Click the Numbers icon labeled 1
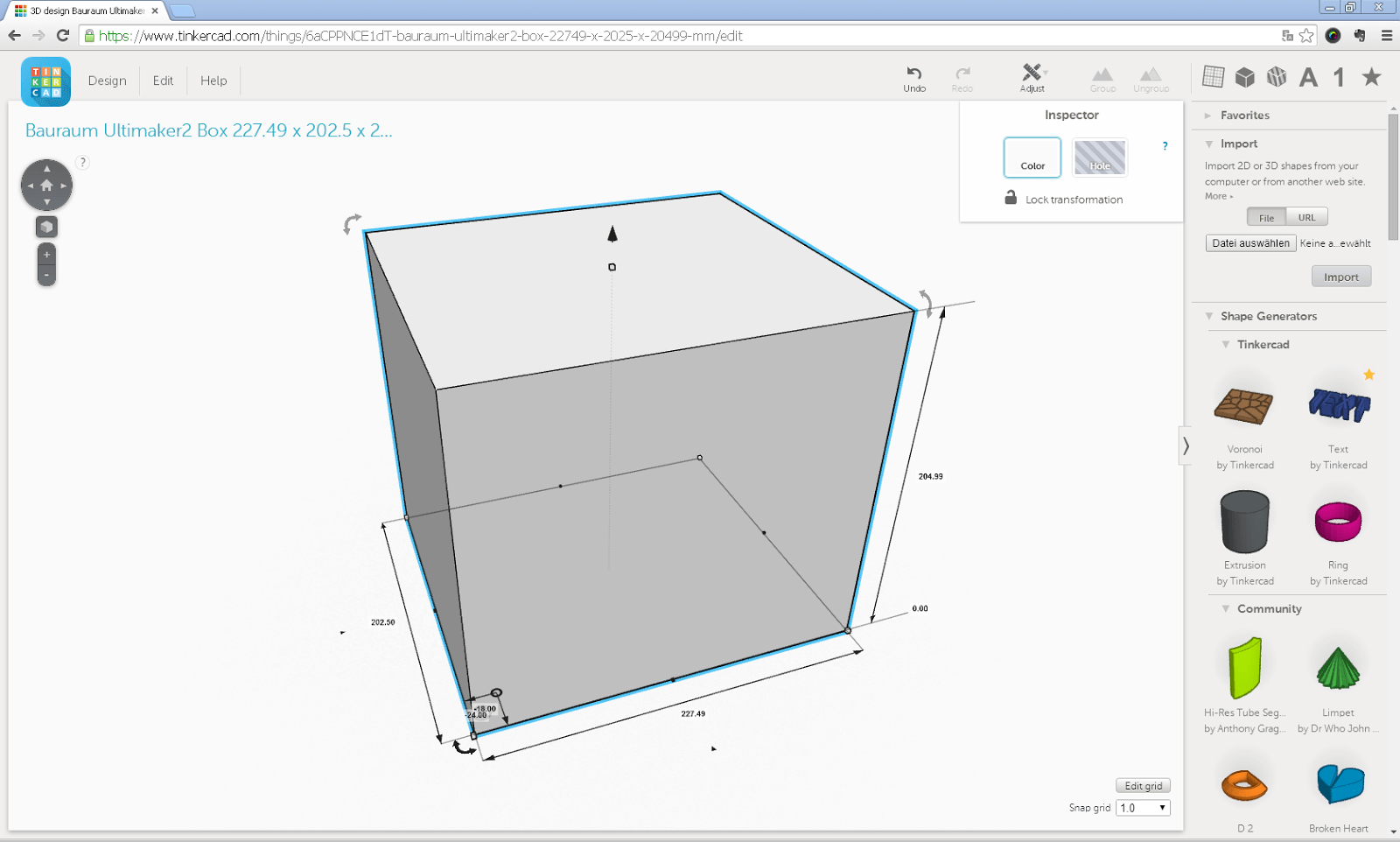 (1338, 77)
